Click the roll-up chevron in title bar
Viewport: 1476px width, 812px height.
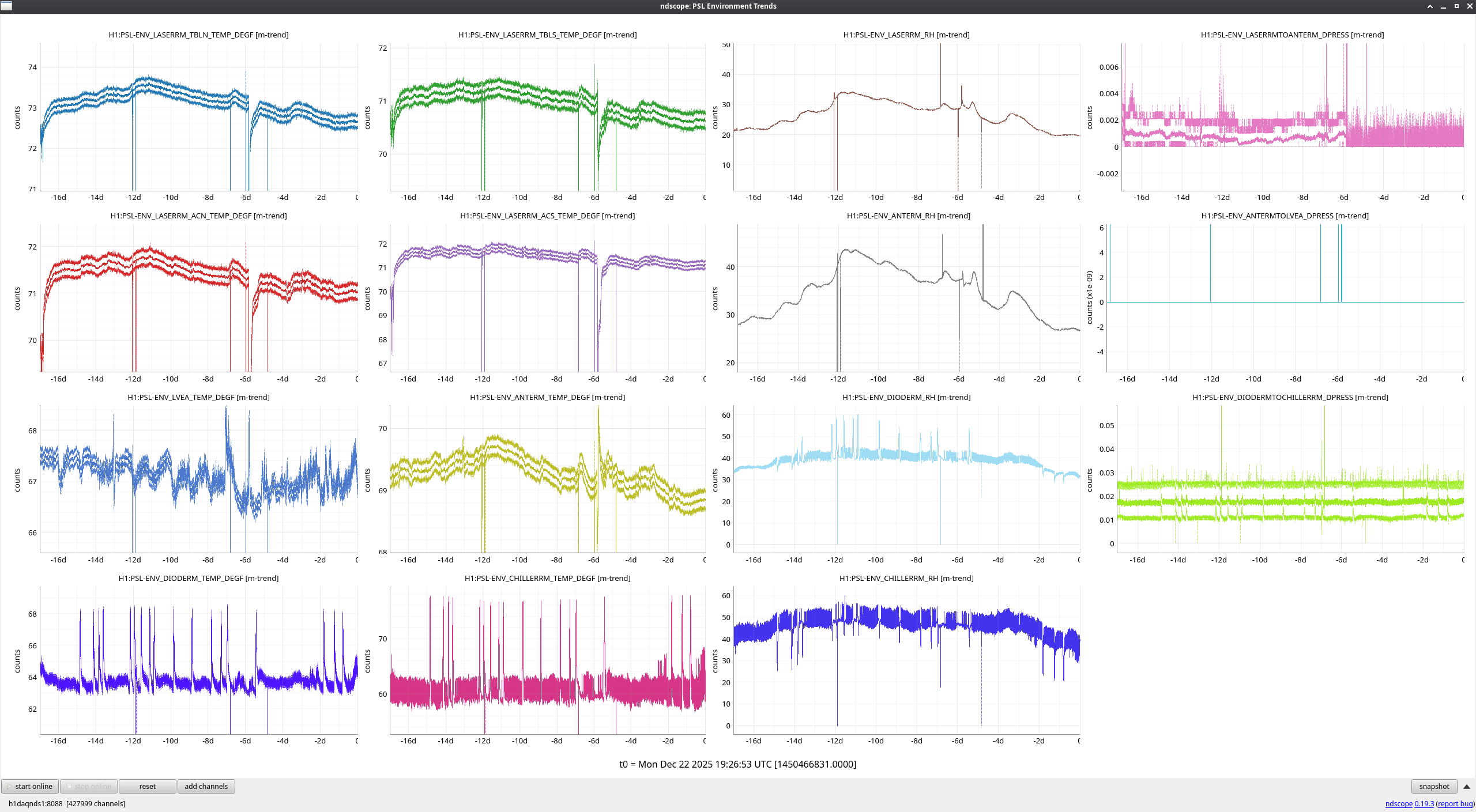1430,6
